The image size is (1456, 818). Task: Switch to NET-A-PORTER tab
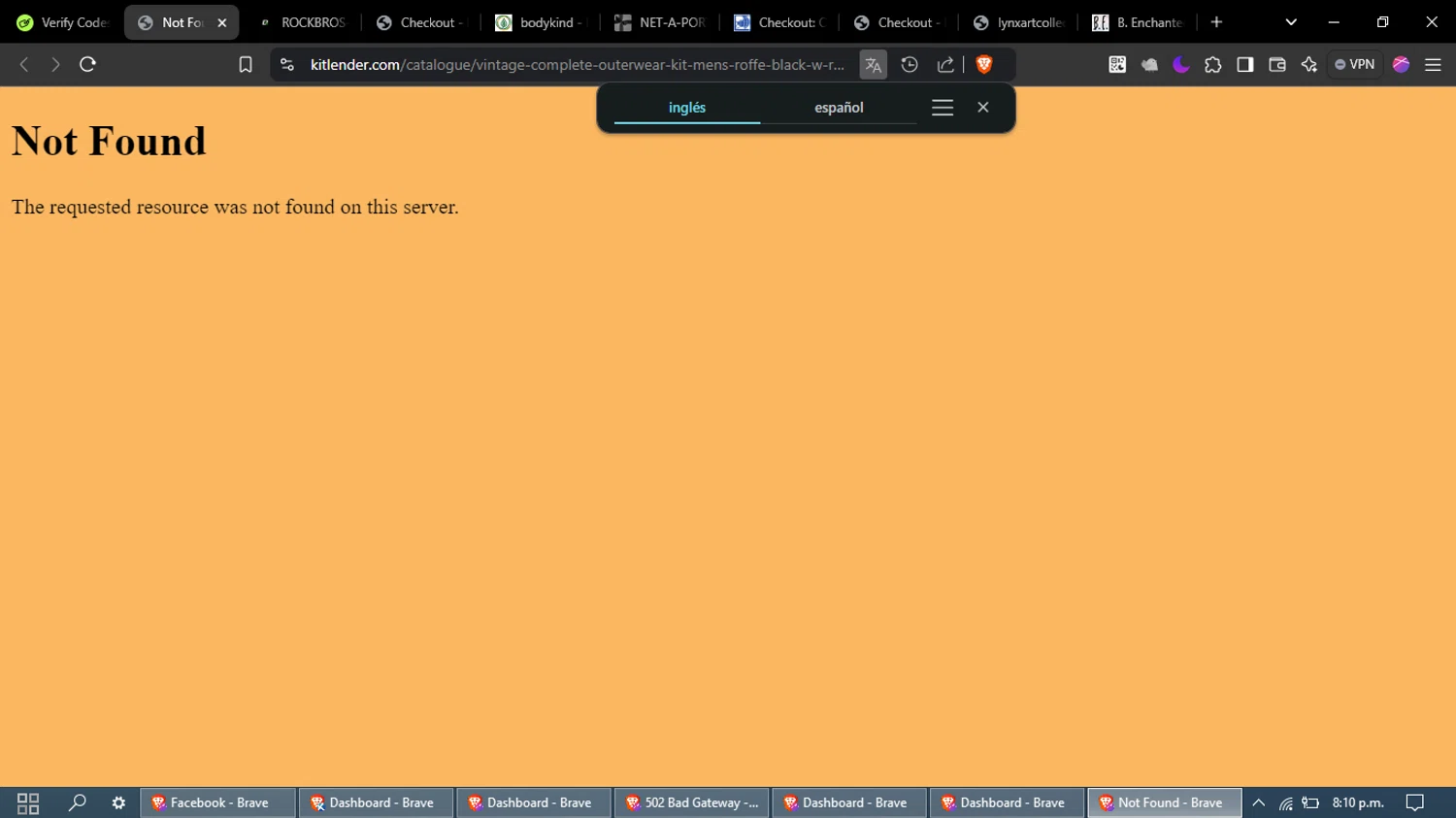660,22
